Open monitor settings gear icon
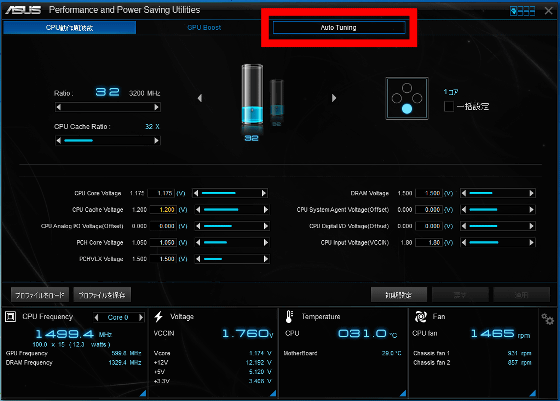 tap(548, 319)
